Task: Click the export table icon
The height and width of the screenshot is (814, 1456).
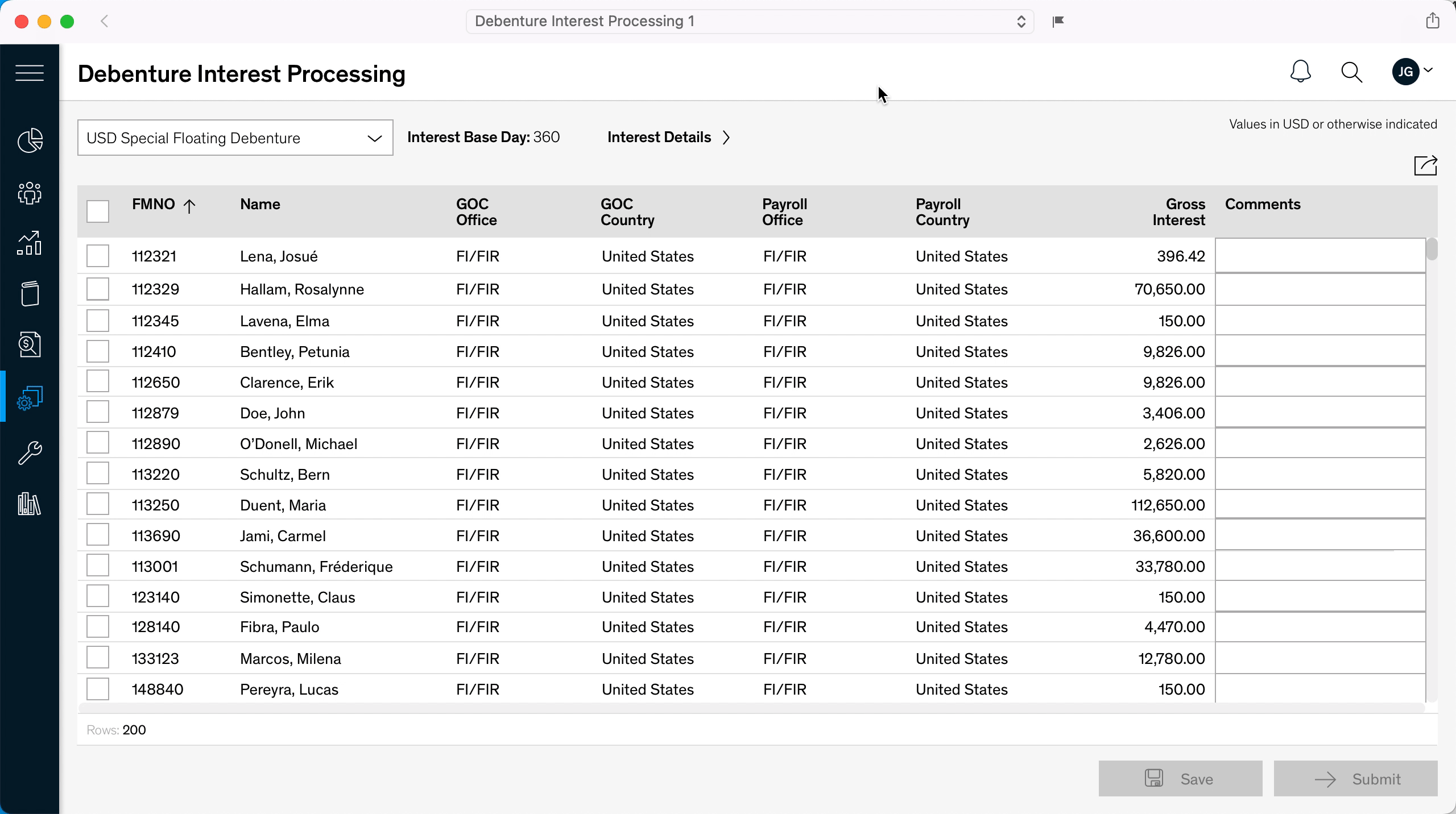Action: (x=1425, y=165)
